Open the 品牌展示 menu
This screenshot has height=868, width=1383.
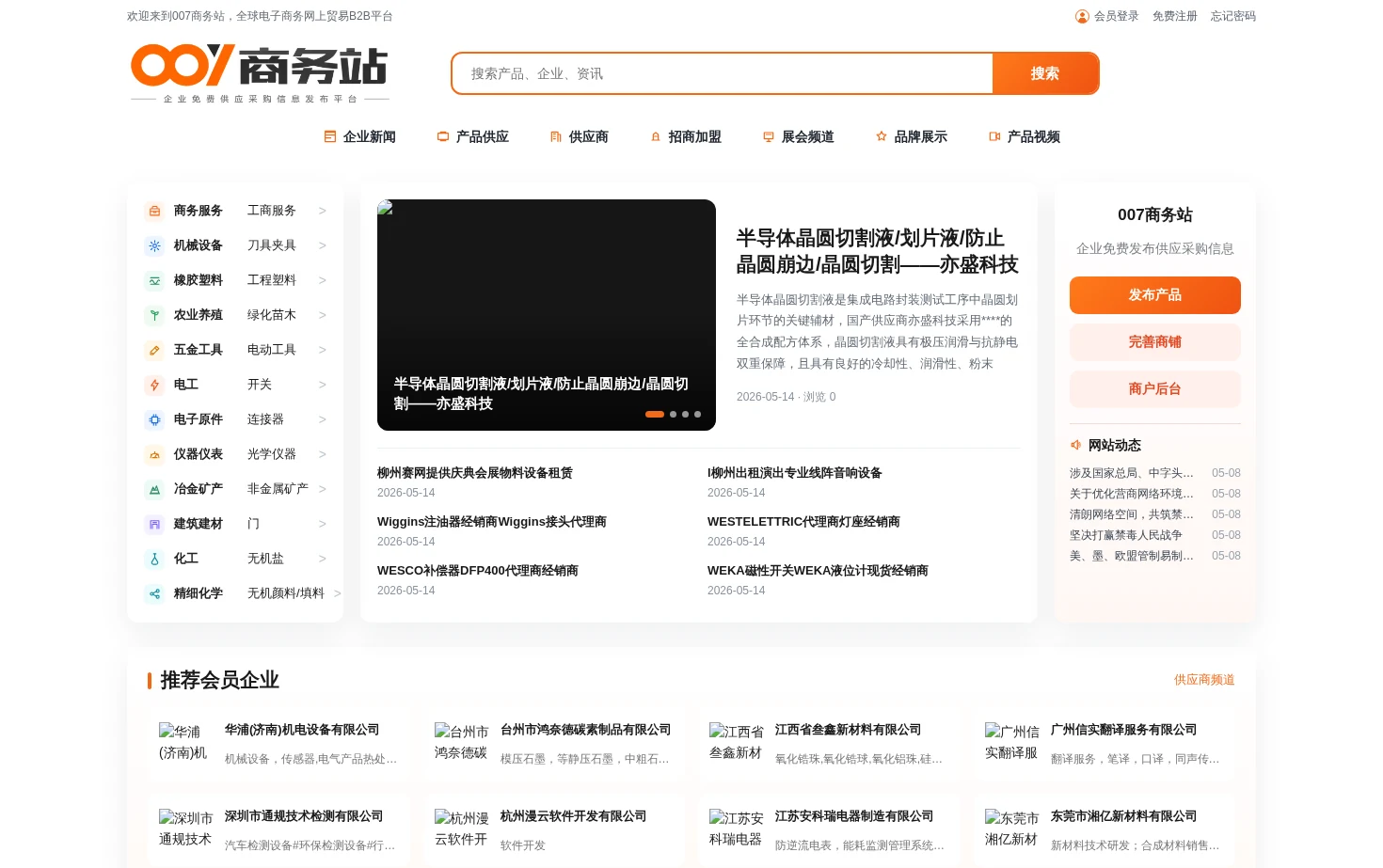click(x=911, y=136)
